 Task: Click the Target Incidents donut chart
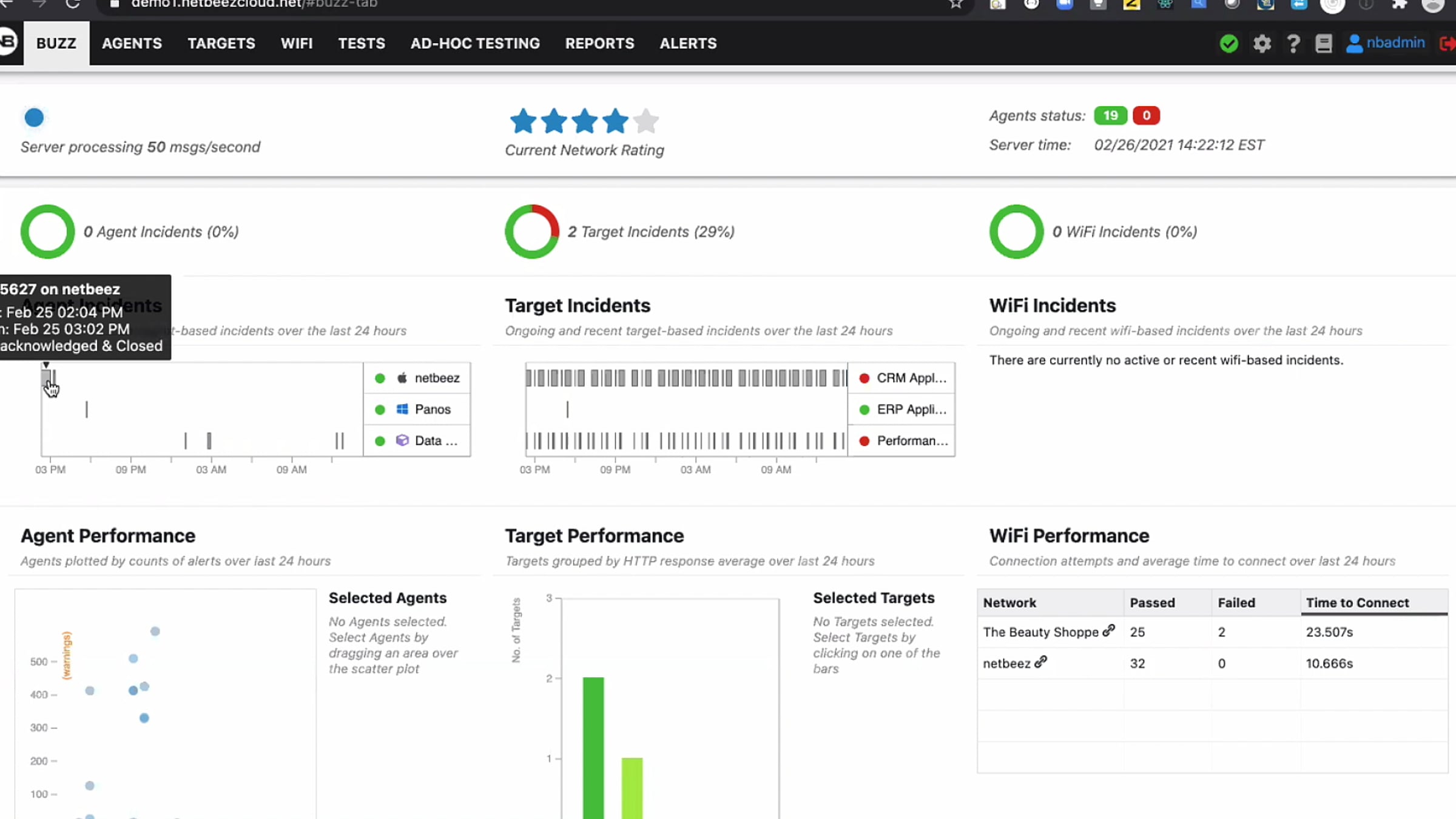(531, 232)
